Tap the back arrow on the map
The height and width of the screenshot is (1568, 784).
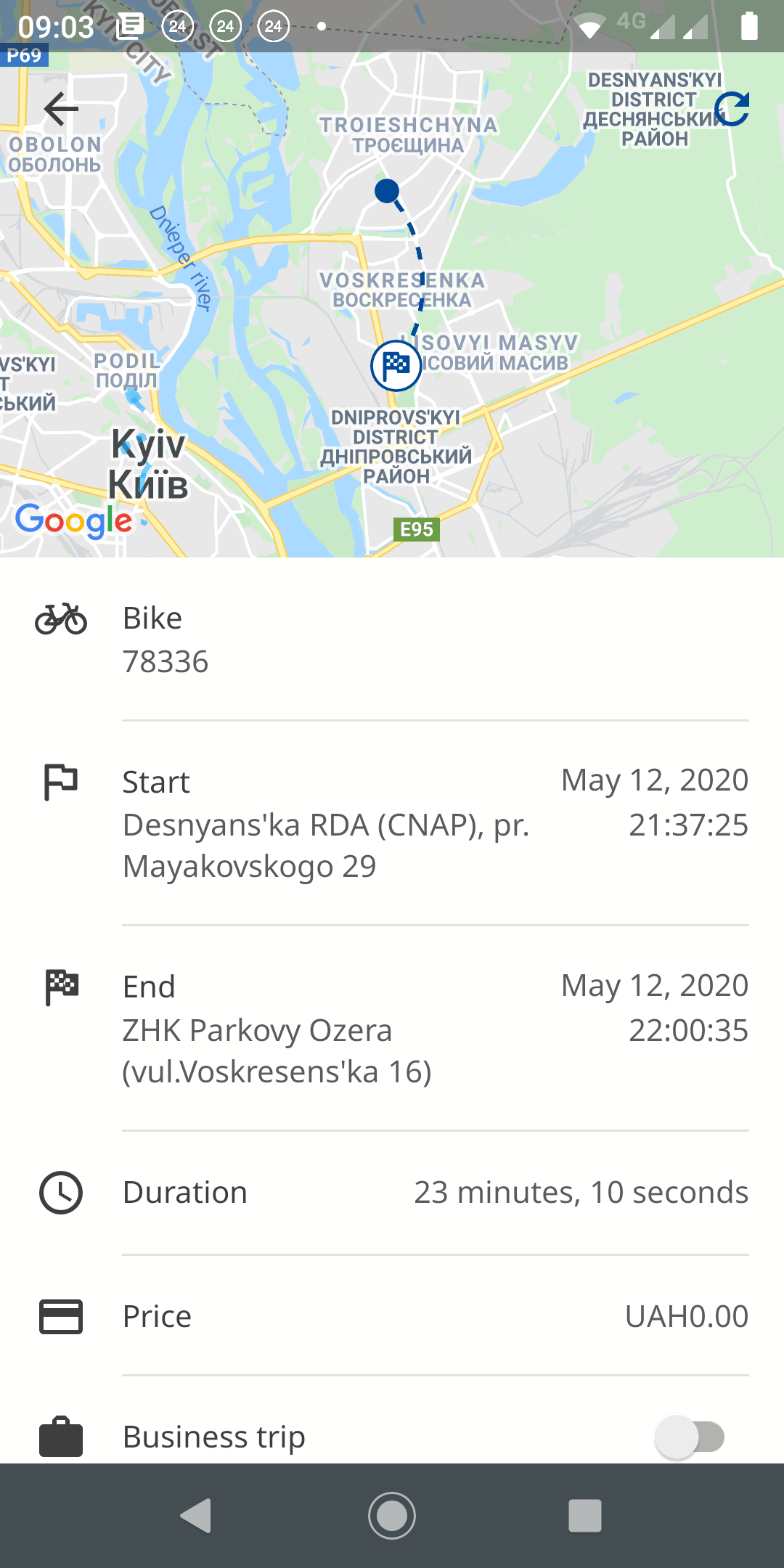[x=61, y=110]
